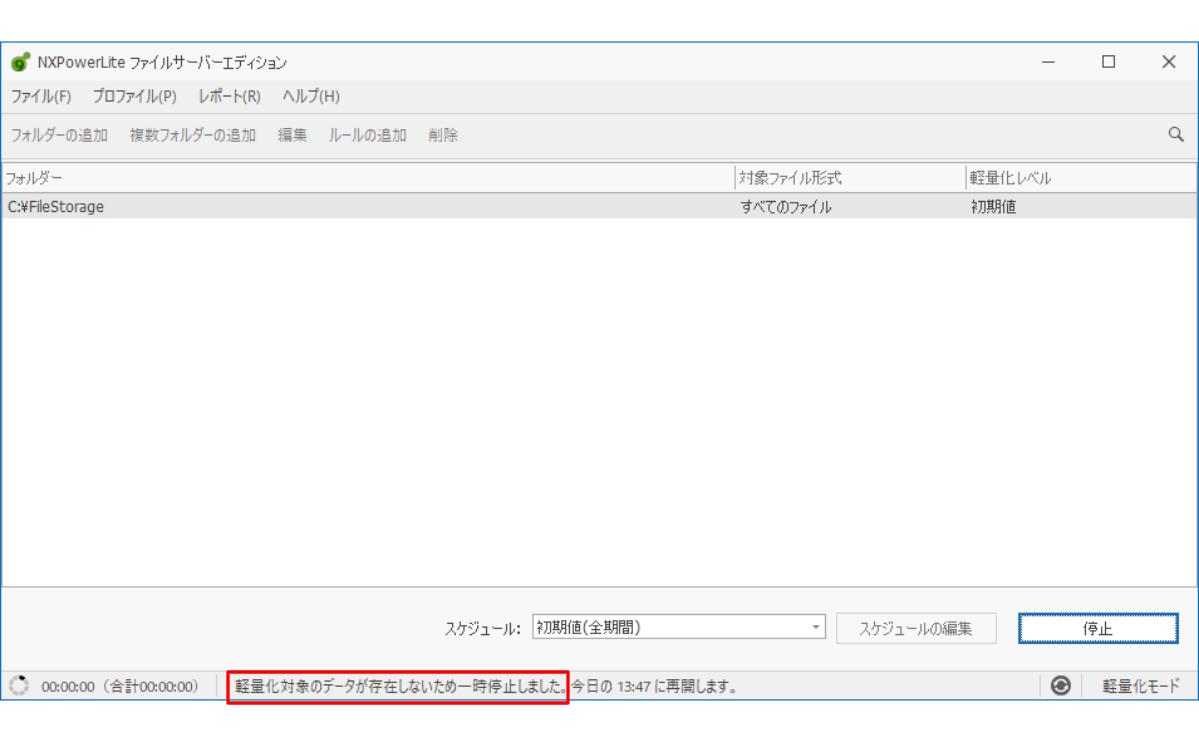Click 削除 in the toolbar

[443, 135]
